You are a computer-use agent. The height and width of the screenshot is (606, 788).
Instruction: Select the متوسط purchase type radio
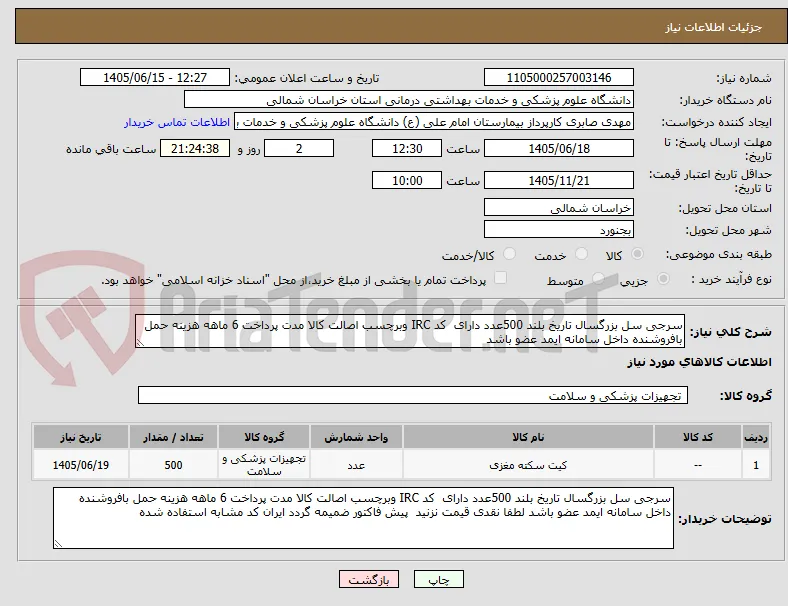point(598,279)
